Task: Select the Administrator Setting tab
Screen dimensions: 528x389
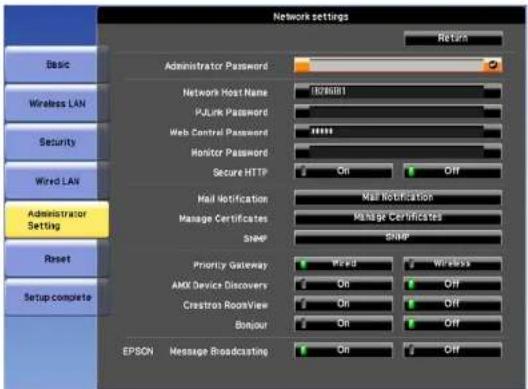Action: pos(57,220)
